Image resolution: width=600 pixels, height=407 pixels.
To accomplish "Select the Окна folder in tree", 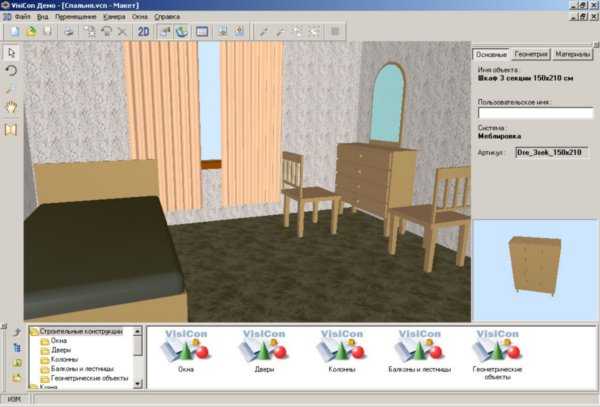I will (x=59, y=341).
